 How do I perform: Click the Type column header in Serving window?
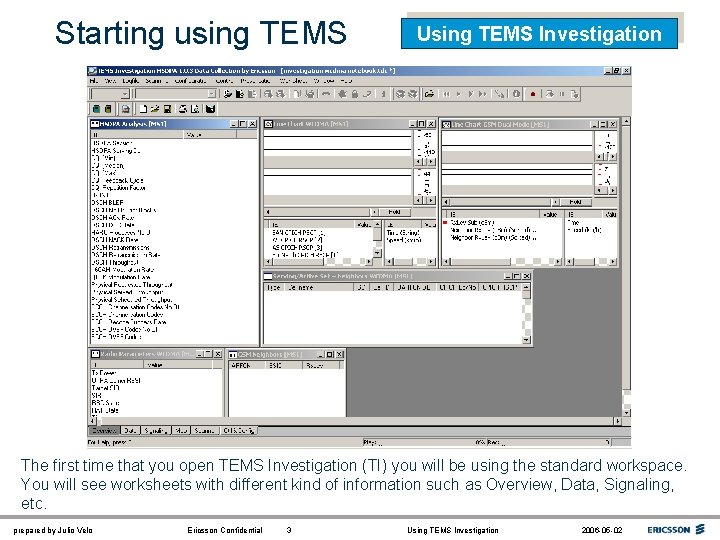click(275, 287)
